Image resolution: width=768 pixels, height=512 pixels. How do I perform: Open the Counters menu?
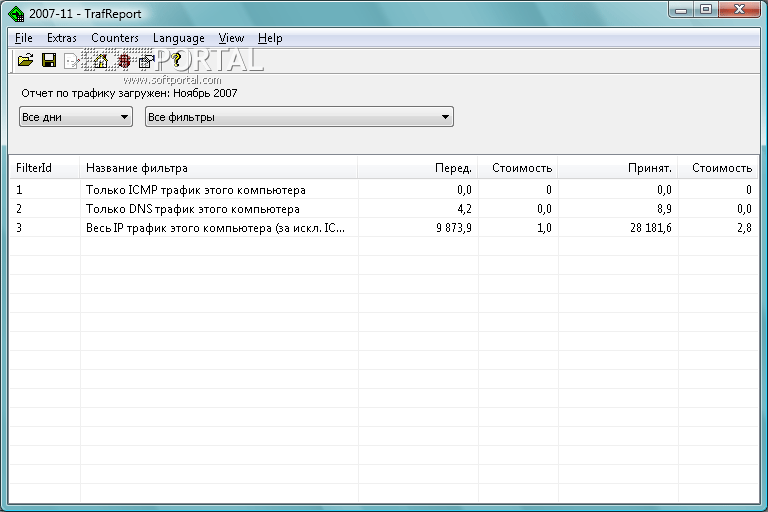[115, 38]
